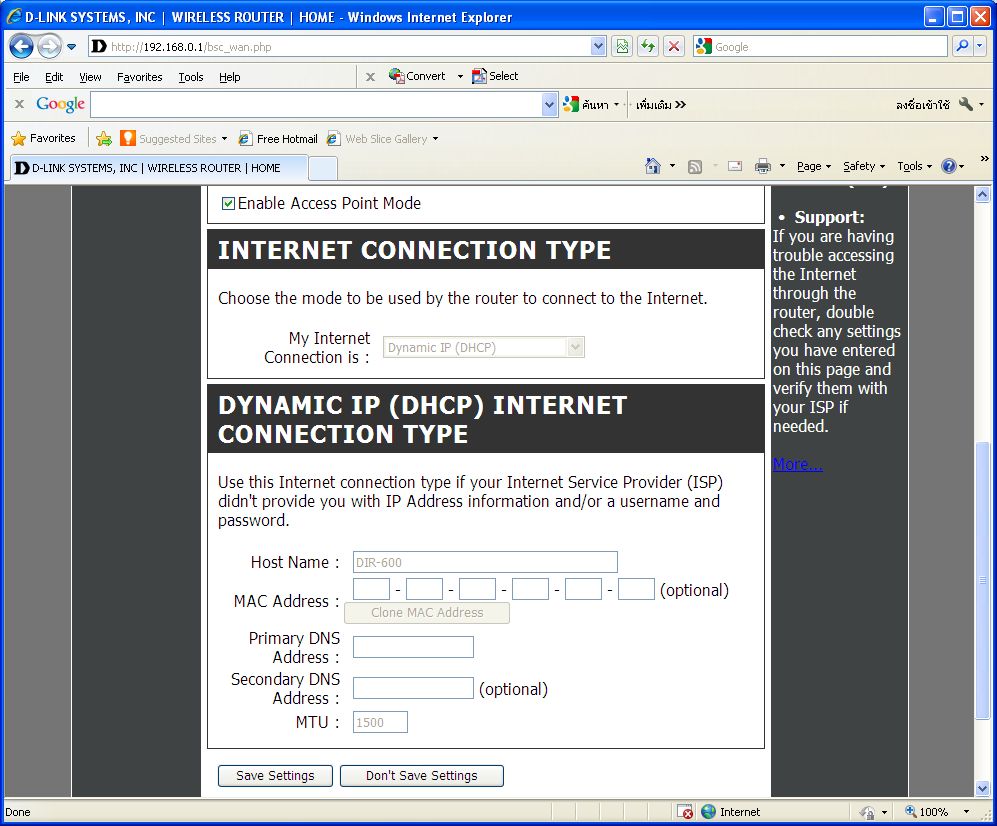Expand the command bar overflow chevron
Screen dimensions: 997x826
pyautogui.click(x=984, y=158)
